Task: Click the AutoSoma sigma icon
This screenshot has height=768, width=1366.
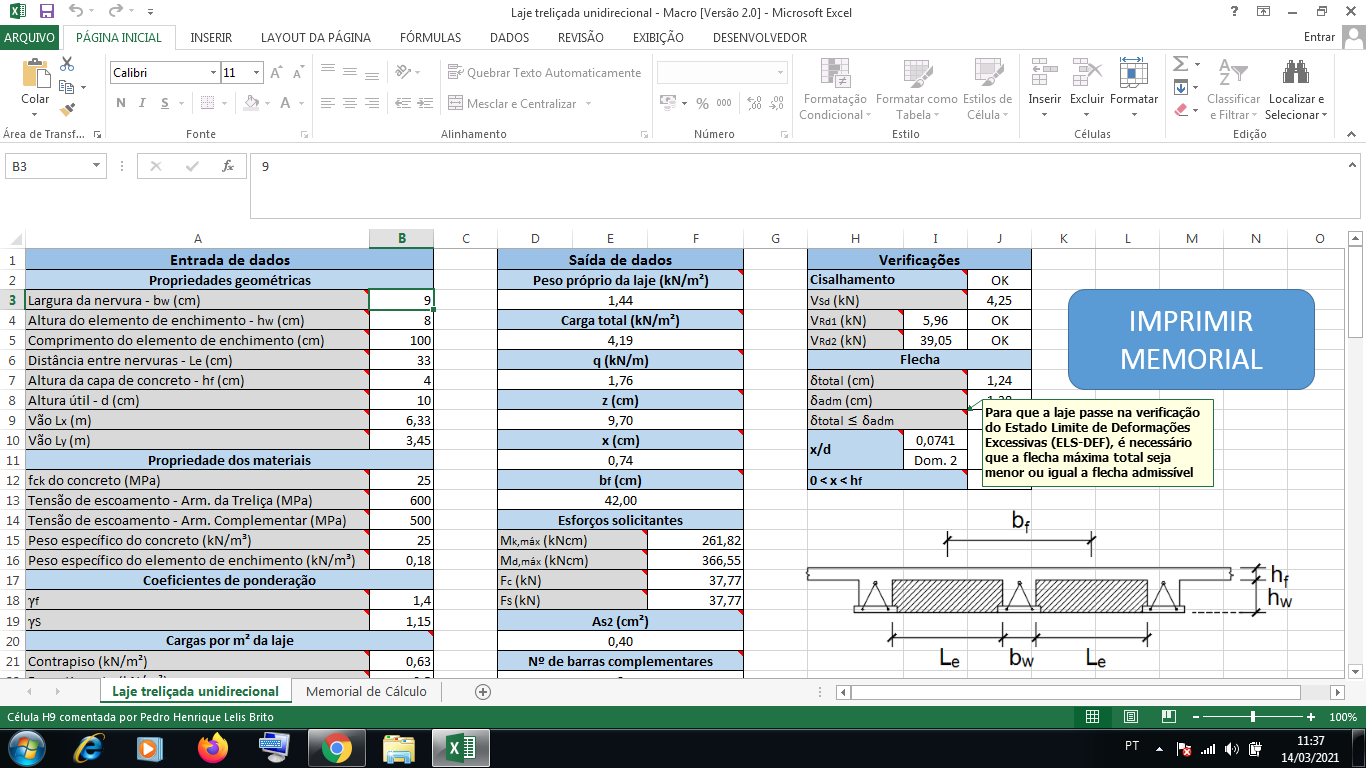Action: point(1180,64)
